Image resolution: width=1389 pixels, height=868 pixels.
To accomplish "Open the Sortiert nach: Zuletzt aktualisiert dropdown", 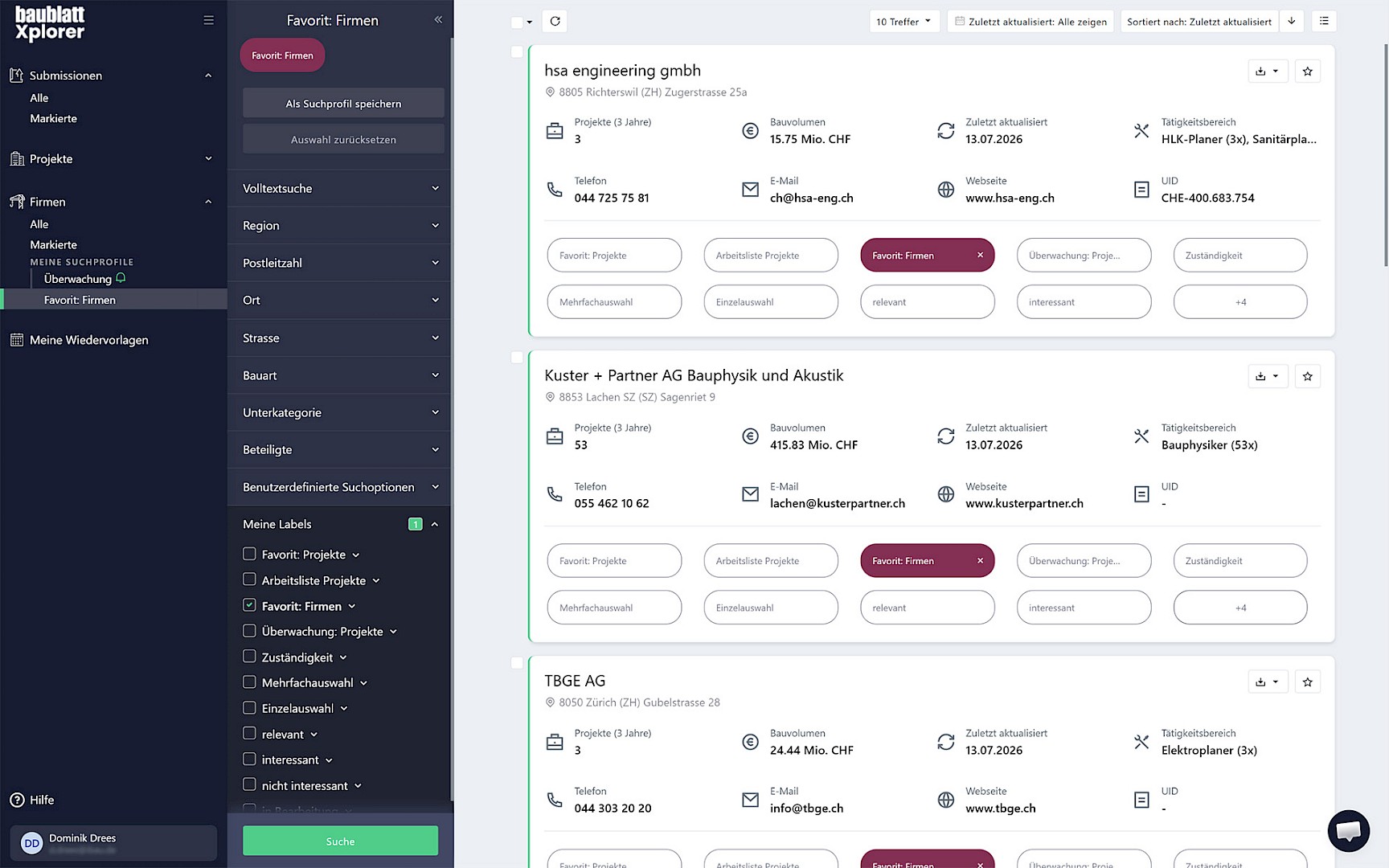I will (1198, 22).
